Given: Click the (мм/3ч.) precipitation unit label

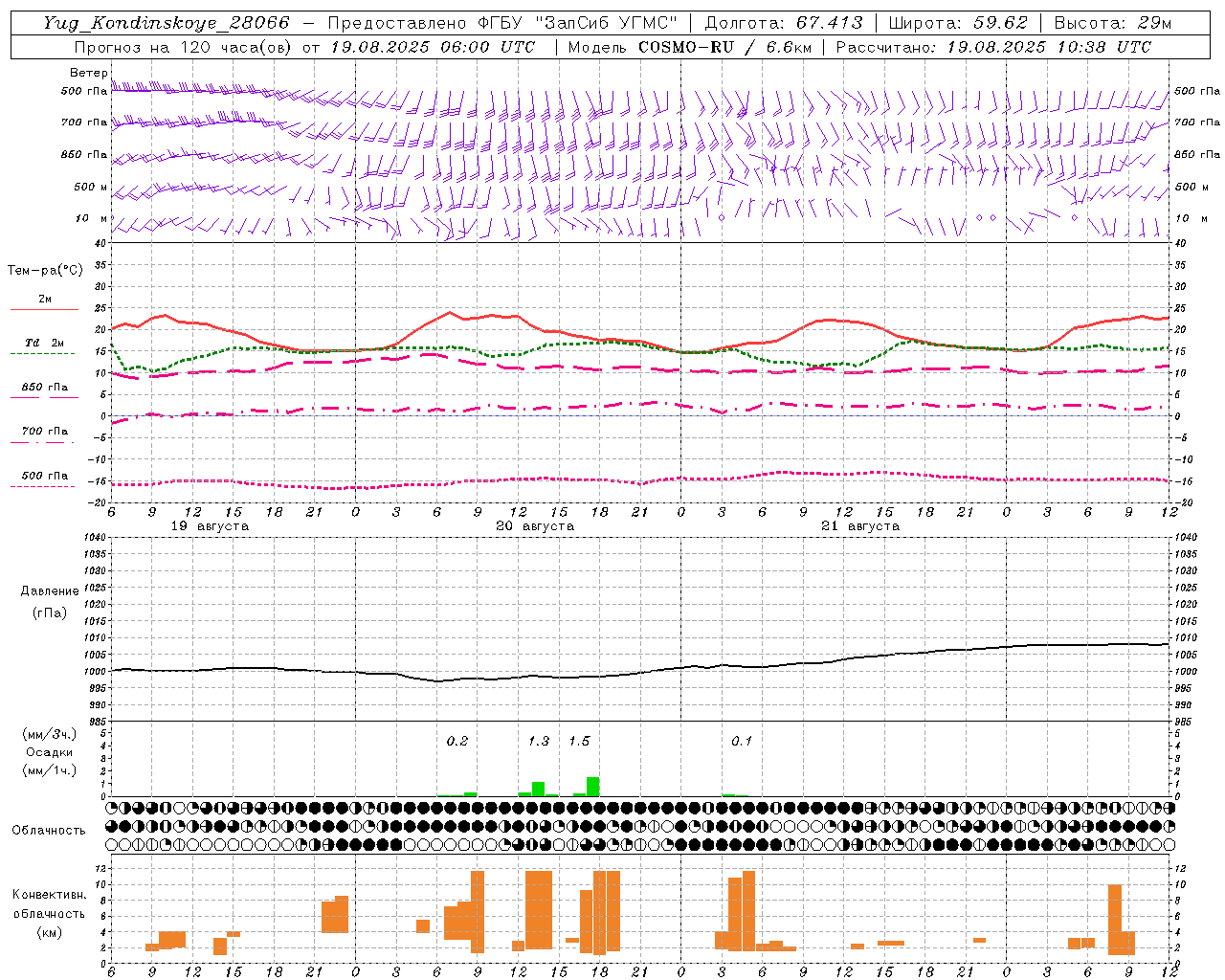Looking at the screenshot, I should 50,734.
